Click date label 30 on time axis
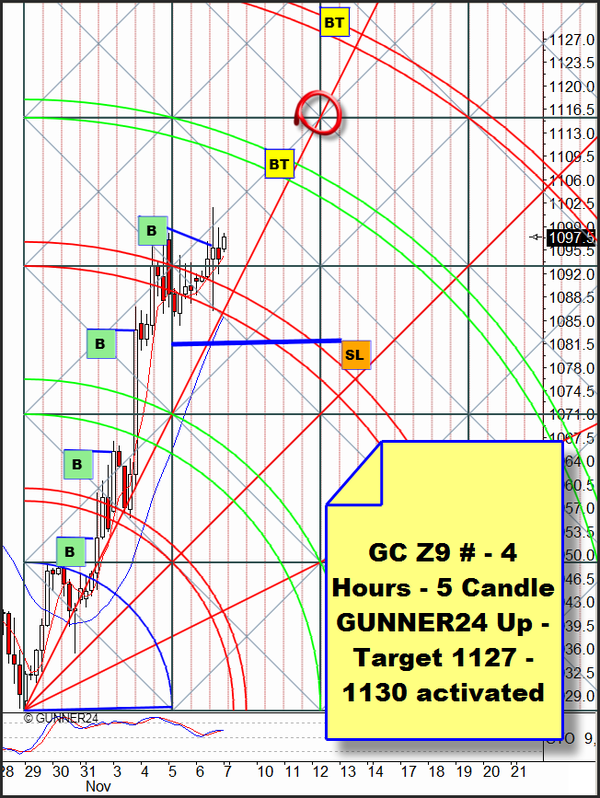 tap(61, 772)
